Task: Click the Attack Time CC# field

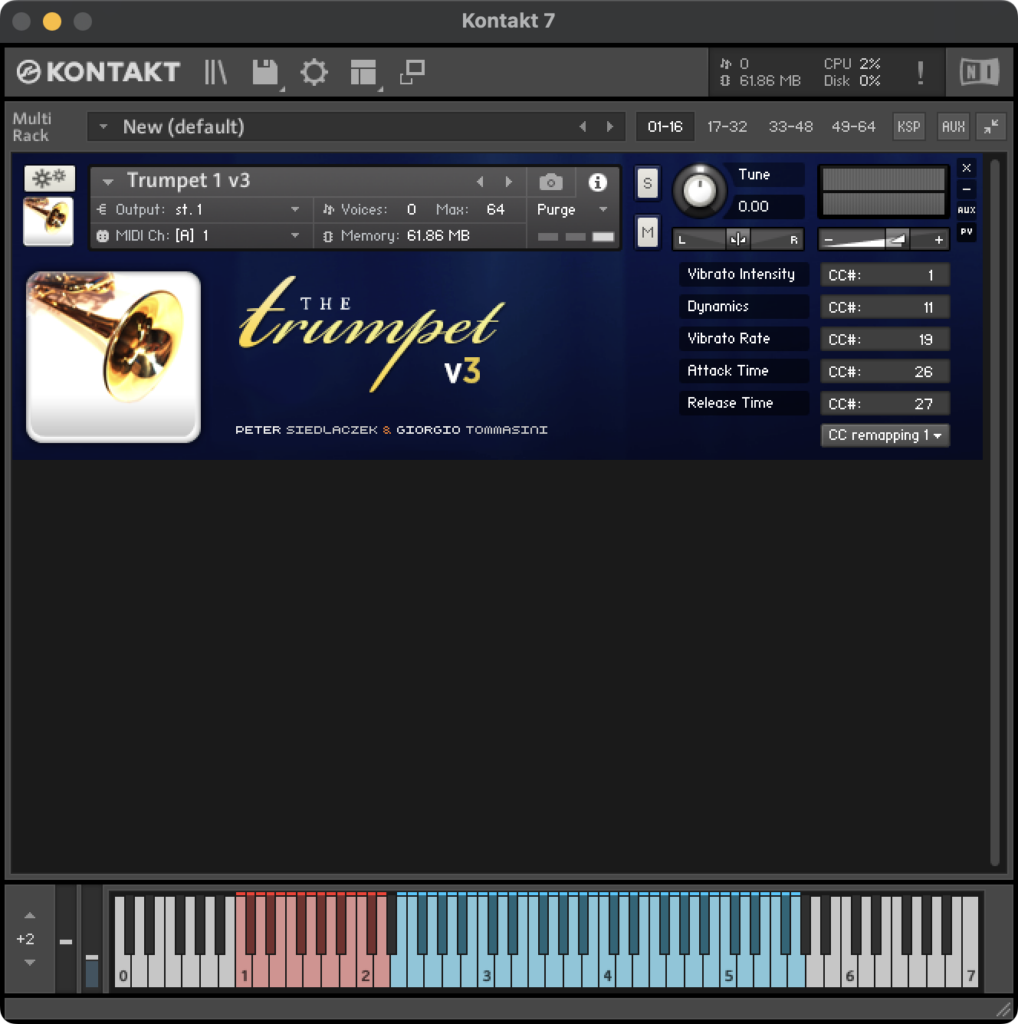Action: [x=884, y=372]
